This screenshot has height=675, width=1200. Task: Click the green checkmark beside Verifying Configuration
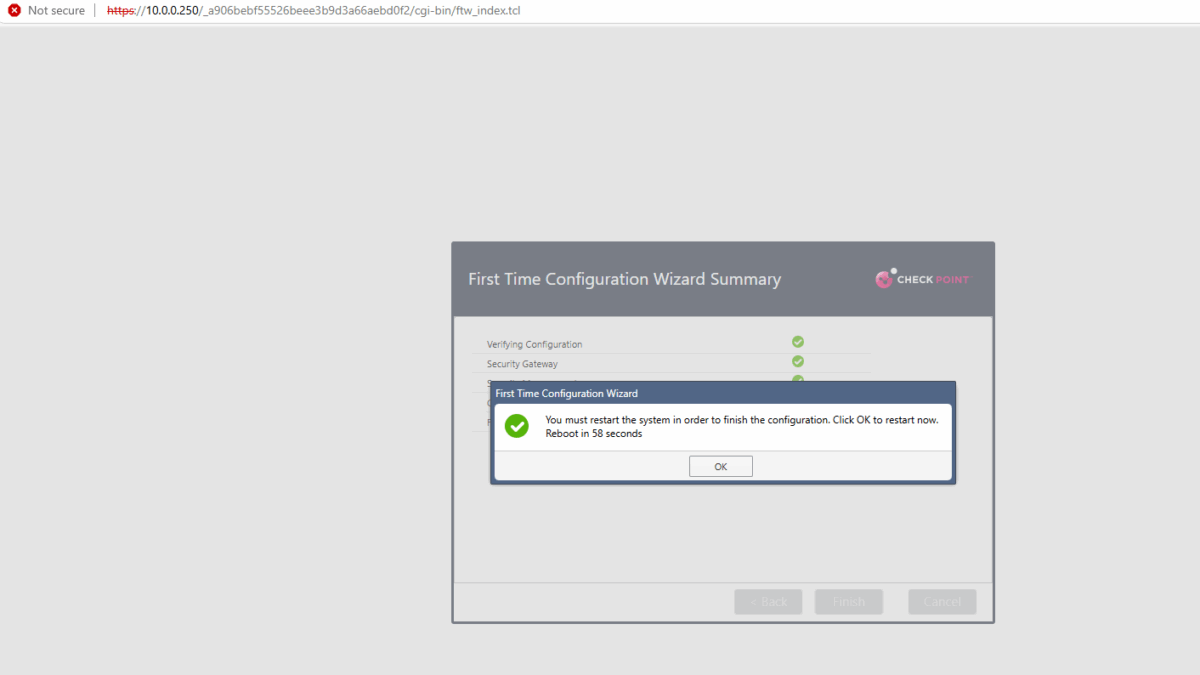click(x=797, y=341)
